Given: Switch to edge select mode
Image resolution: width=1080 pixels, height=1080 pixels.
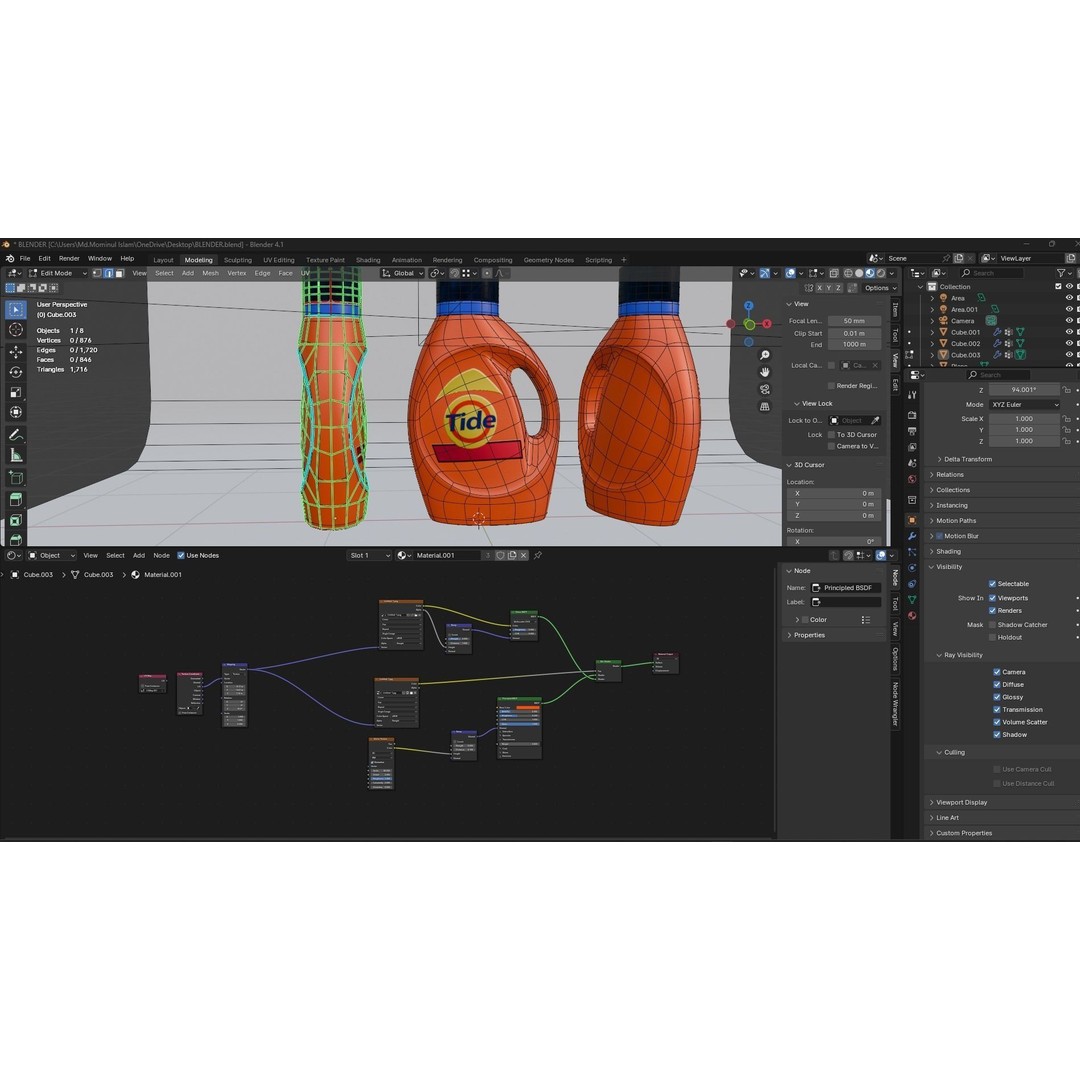Looking at the screenshot, I should point(108,273).
